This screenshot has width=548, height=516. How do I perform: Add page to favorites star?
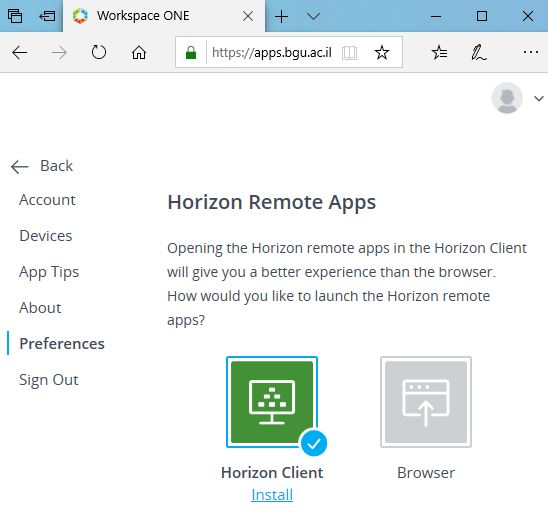point(382,53)
